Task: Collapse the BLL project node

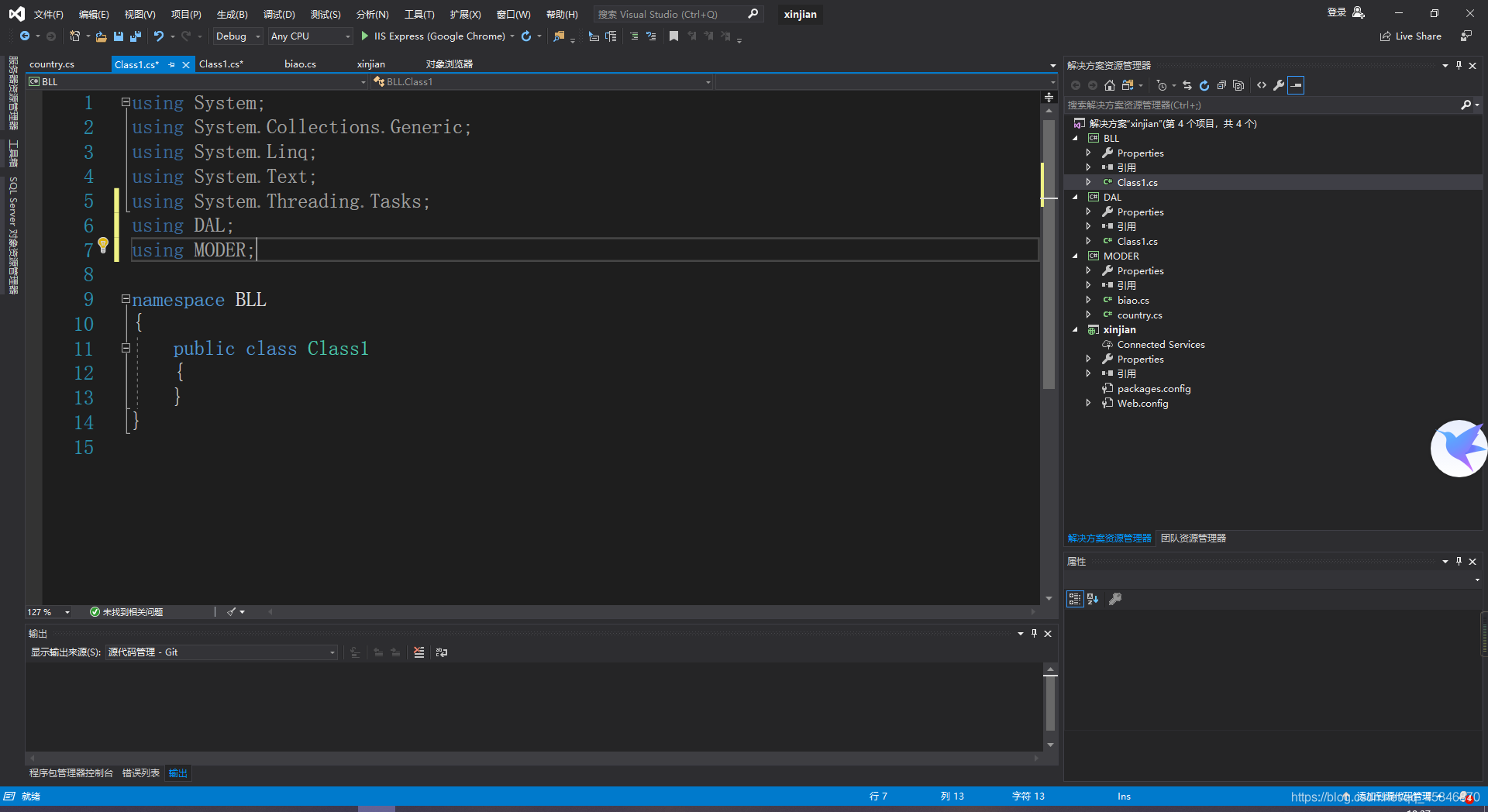Action: 1075,138
